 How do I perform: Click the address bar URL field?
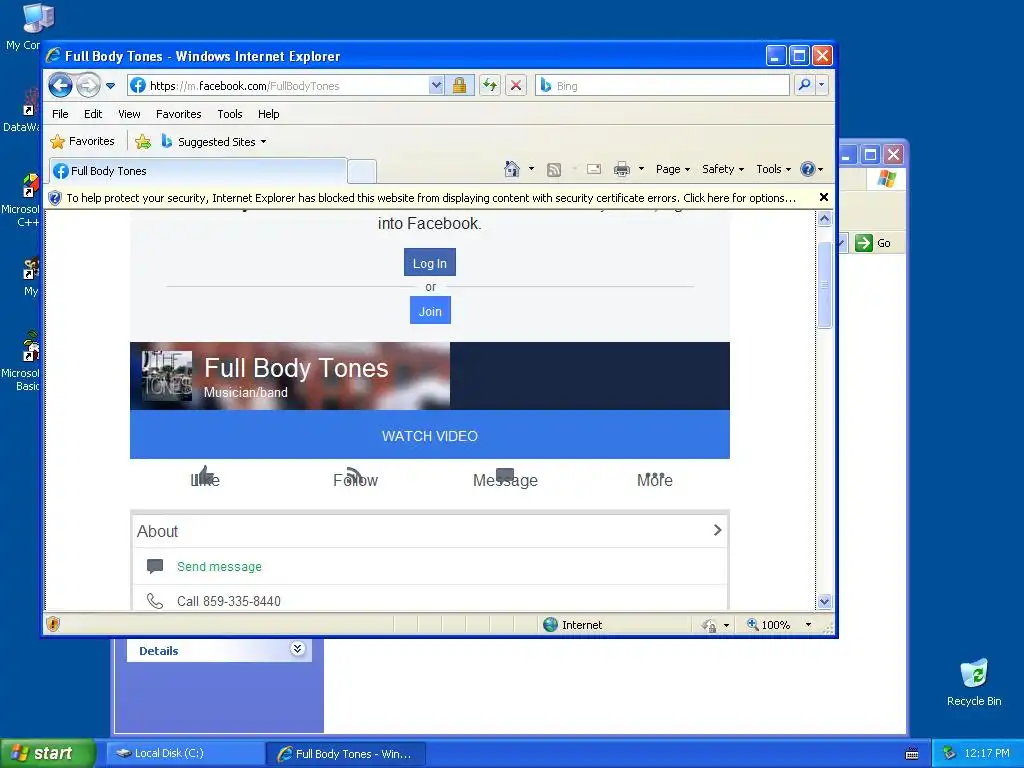(278, 86)
